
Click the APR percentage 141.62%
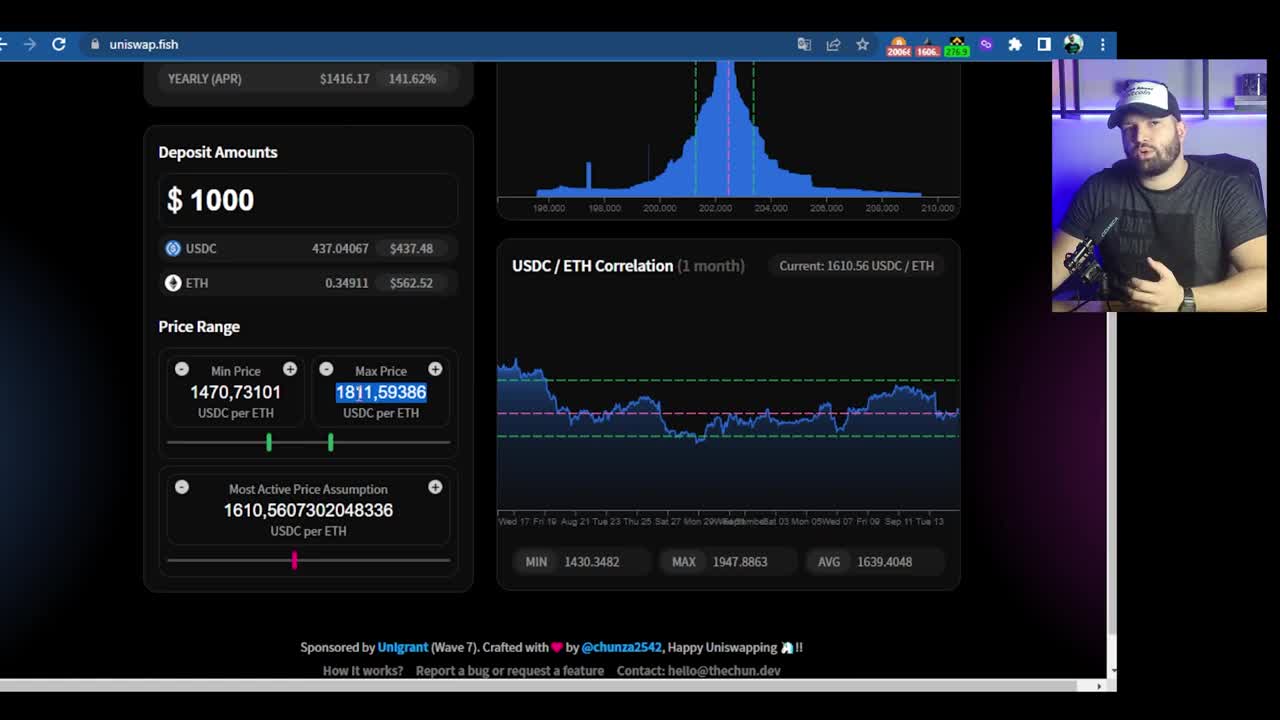pos(413,78)
